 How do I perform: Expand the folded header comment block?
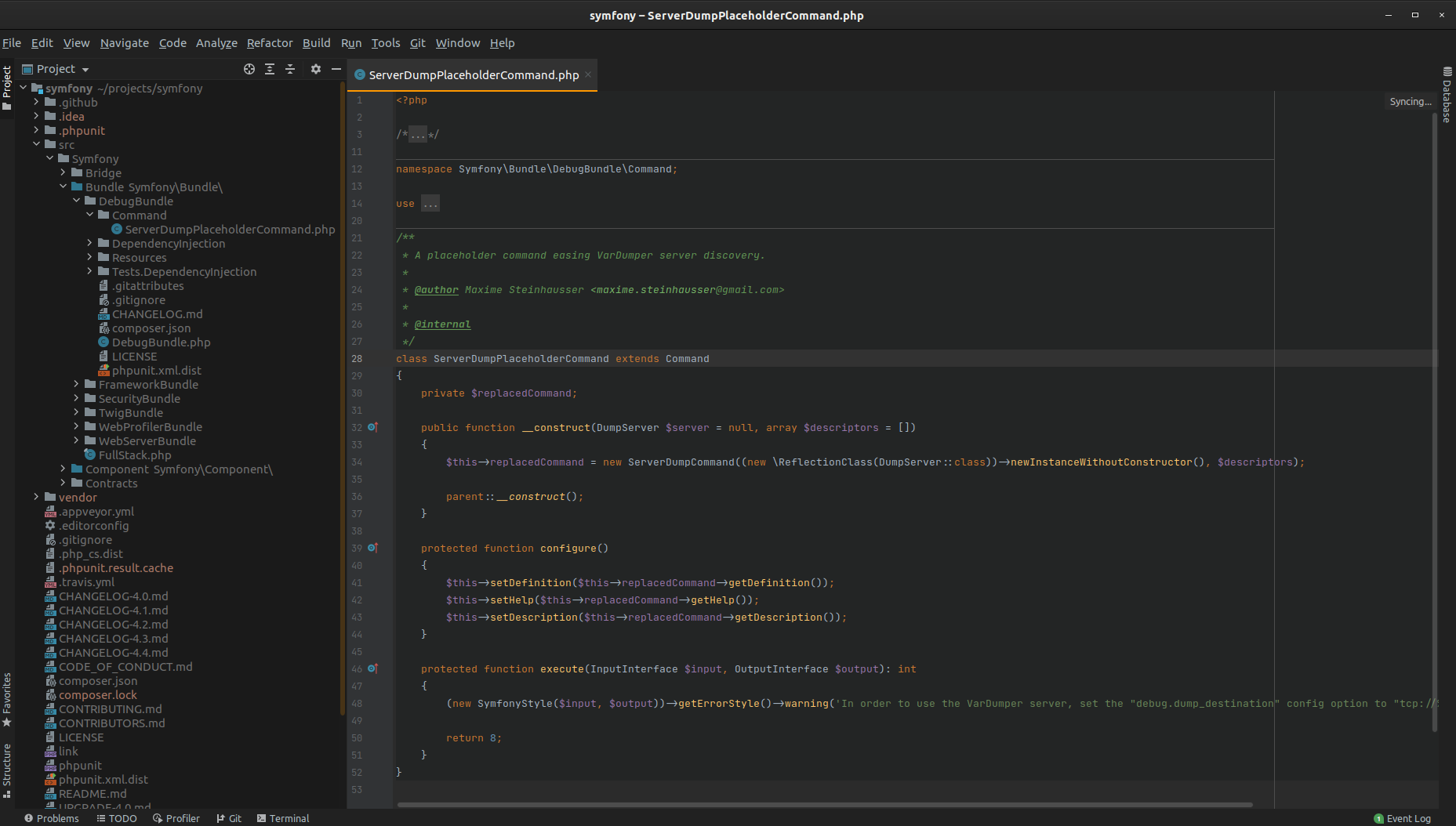pyautogui.click(x=418, y=135)
